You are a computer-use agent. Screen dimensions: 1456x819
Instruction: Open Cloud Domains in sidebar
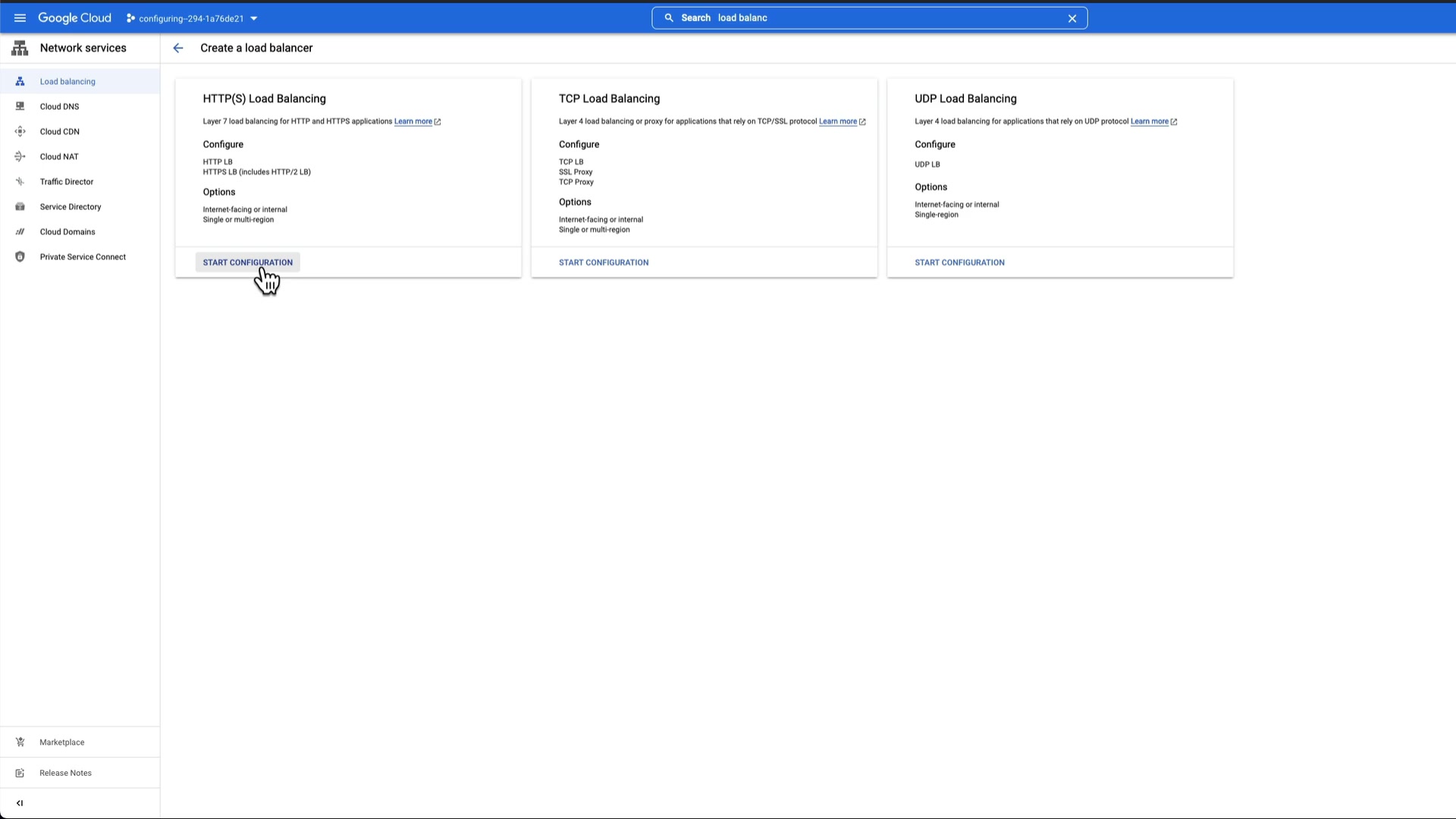click(67, 232)
